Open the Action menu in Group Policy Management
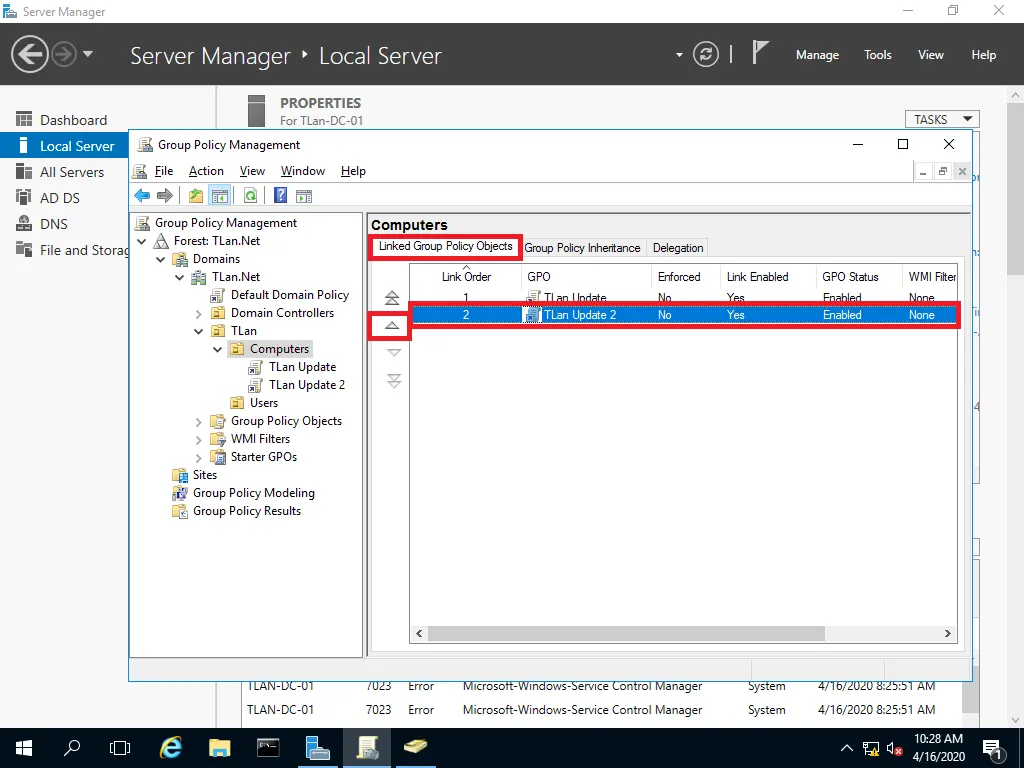 (206, 171)
